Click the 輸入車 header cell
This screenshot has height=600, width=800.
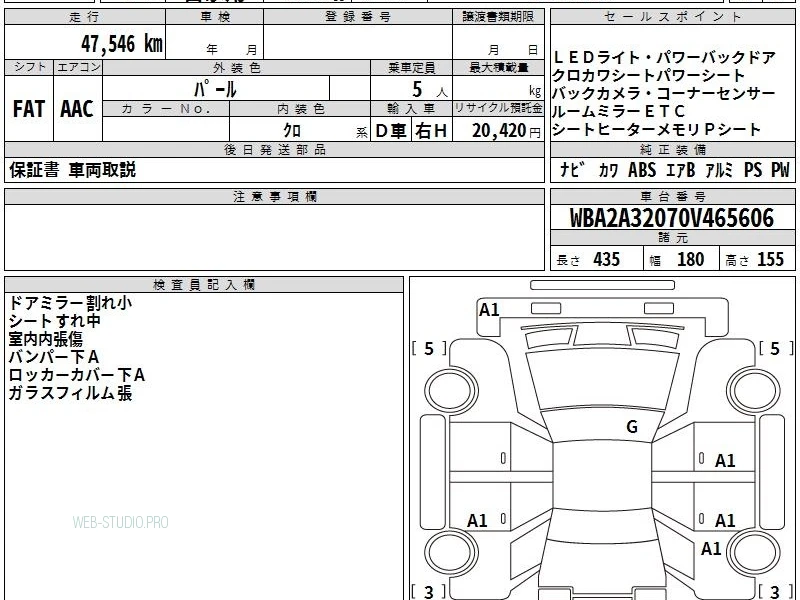tap(411, 109)
